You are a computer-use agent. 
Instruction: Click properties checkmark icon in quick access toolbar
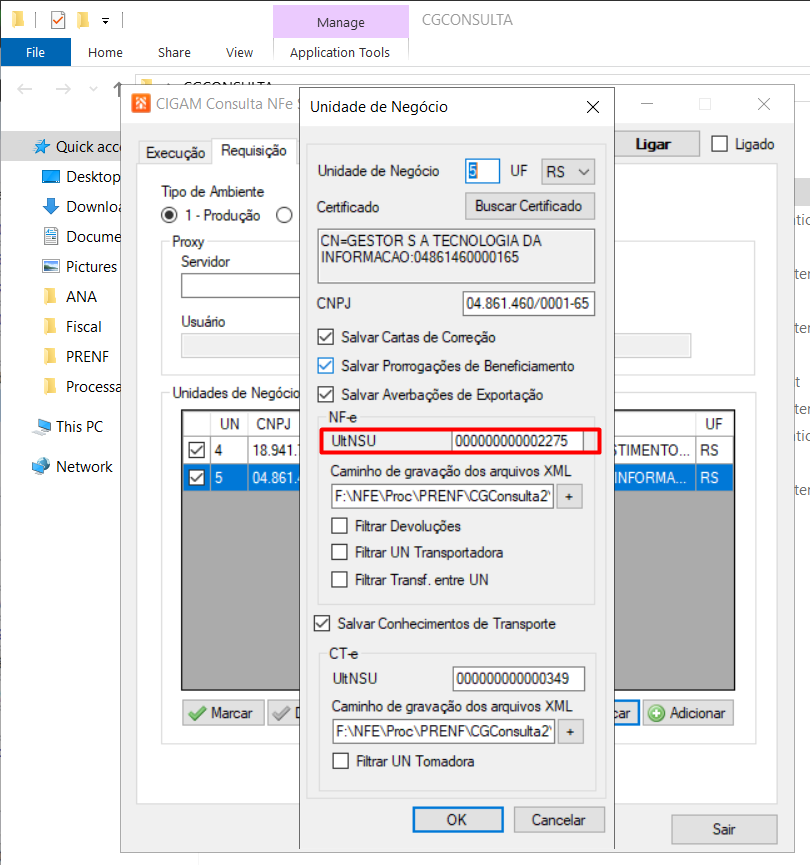(x=57, y=20)
